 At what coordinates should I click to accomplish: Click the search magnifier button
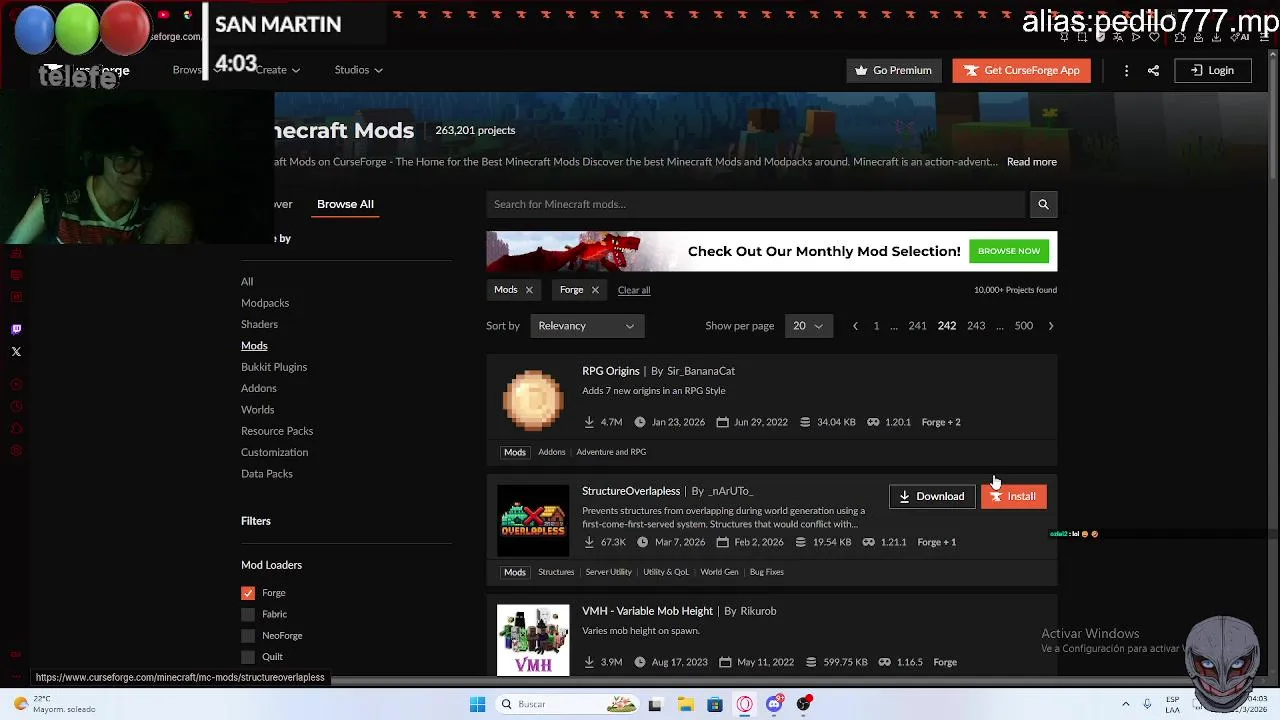pyautogui.click(x=1043, y=204)
